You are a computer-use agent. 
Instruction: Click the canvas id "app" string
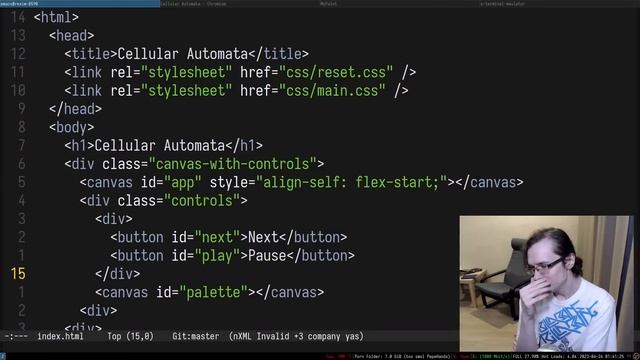click(x=182, y=182)
